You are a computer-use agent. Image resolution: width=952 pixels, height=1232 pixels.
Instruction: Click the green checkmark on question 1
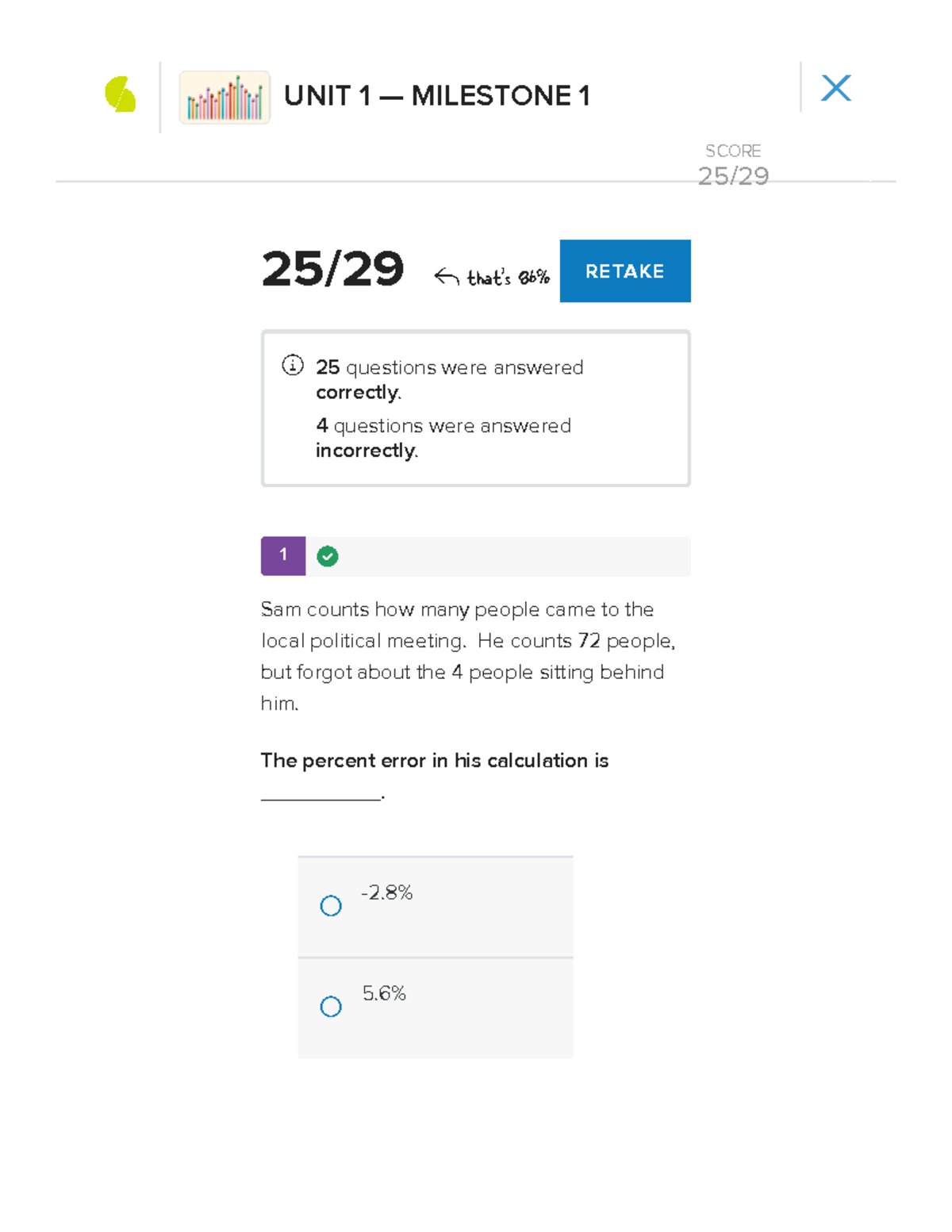pos(328,557)
